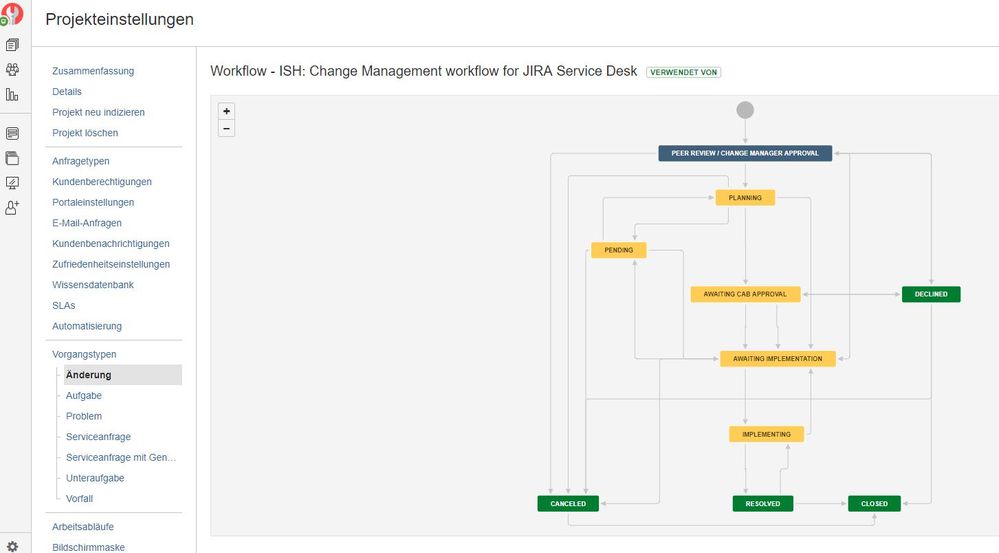
Task: Select the Serviceanfrage issue type
Action: tap(98, 436)
